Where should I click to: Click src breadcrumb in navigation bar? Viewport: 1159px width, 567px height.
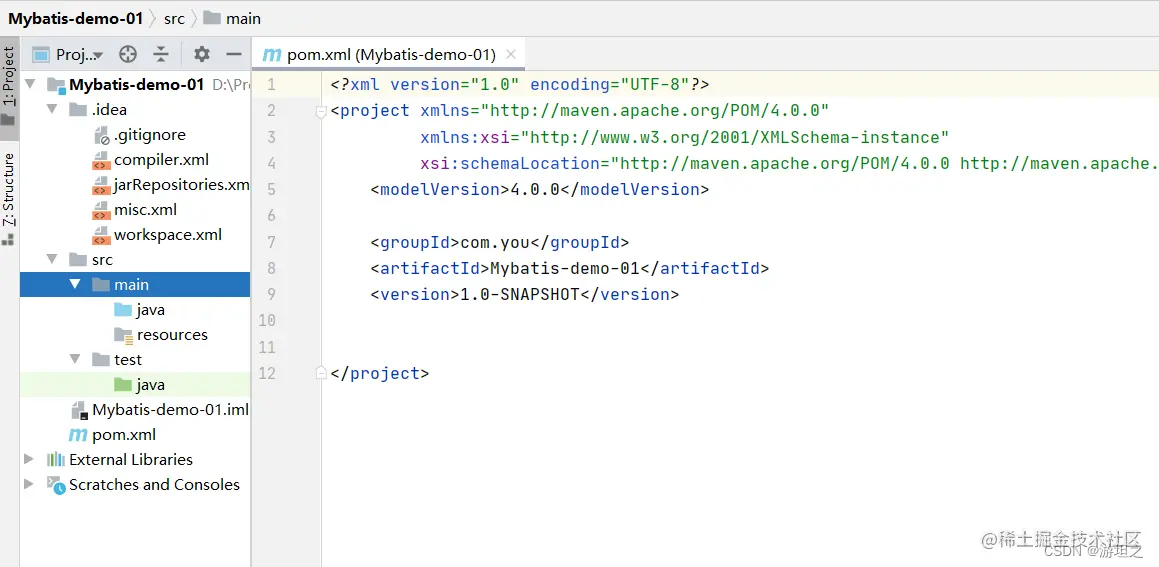tap(174, 18)
